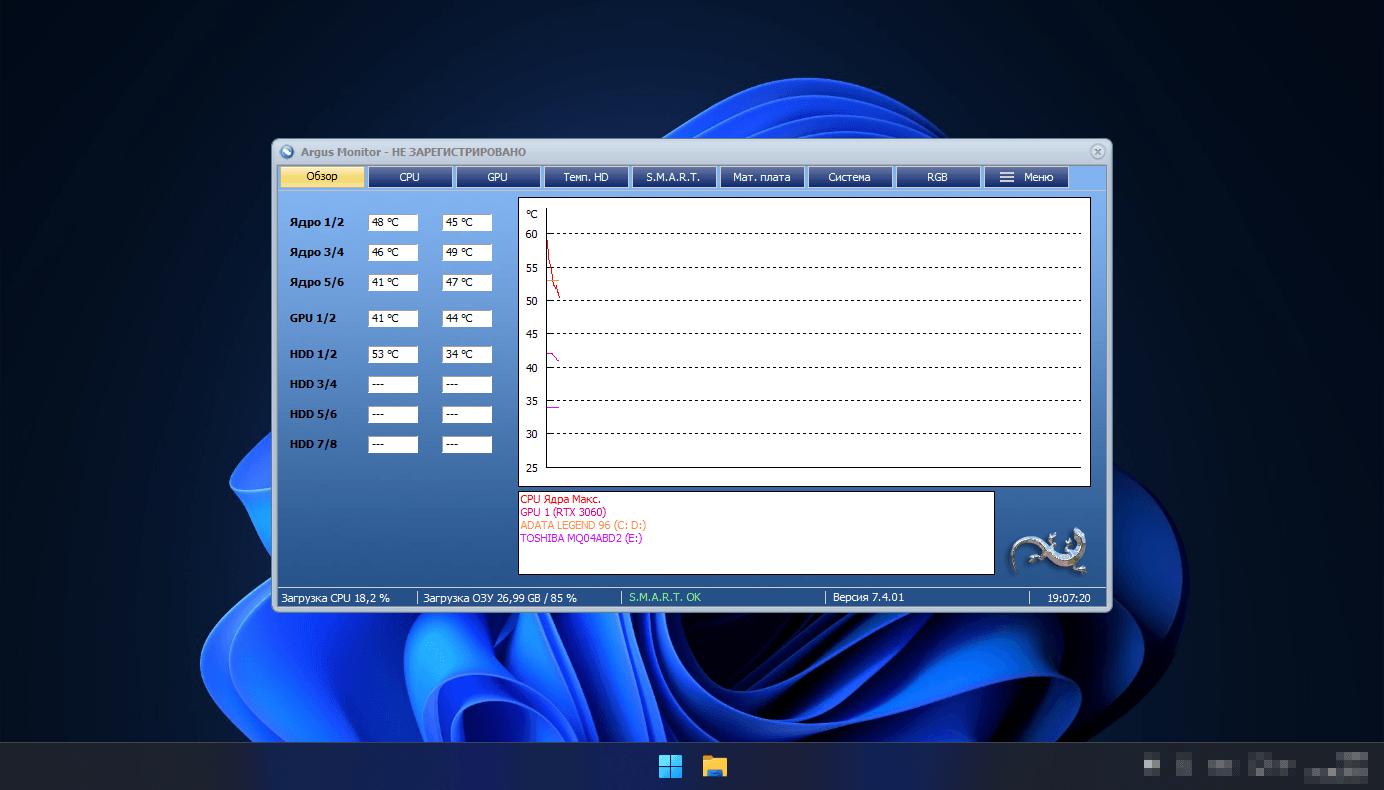Click the GPU 1/2 label
The image size is (1384, 790).
[x=313, y=318]
